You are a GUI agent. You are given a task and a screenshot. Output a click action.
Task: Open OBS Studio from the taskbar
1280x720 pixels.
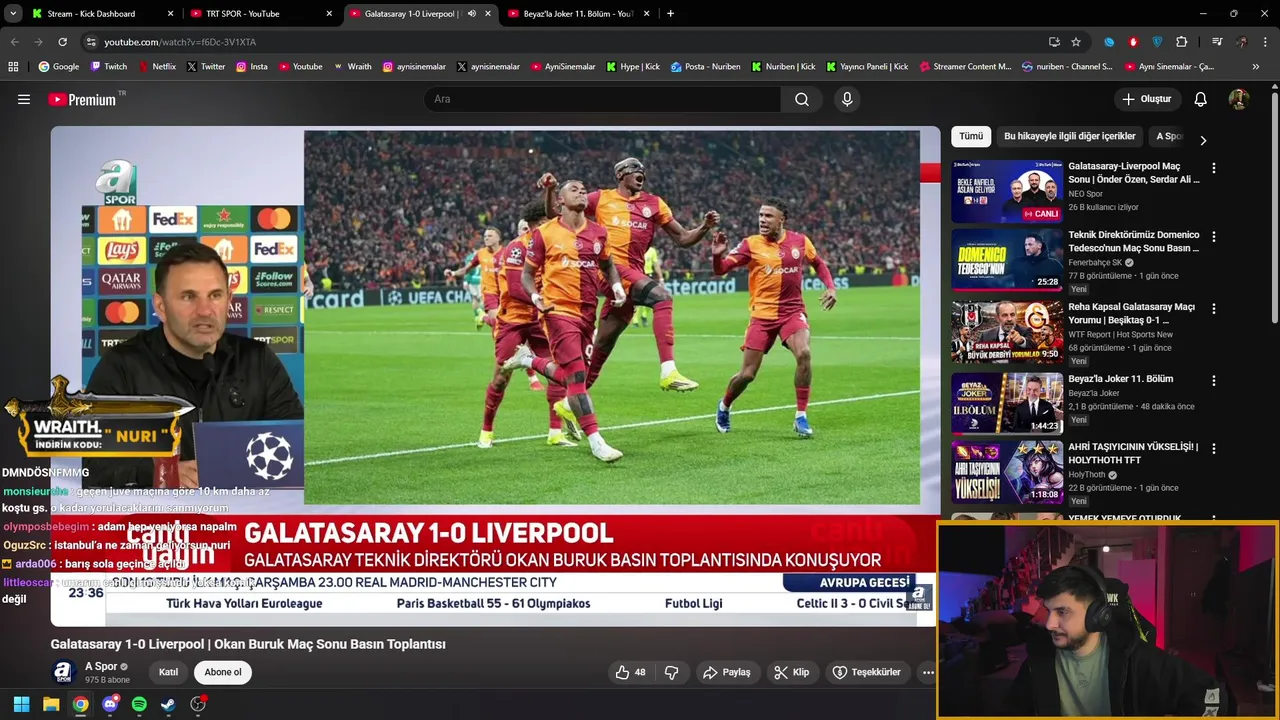[x=198, y=704]
